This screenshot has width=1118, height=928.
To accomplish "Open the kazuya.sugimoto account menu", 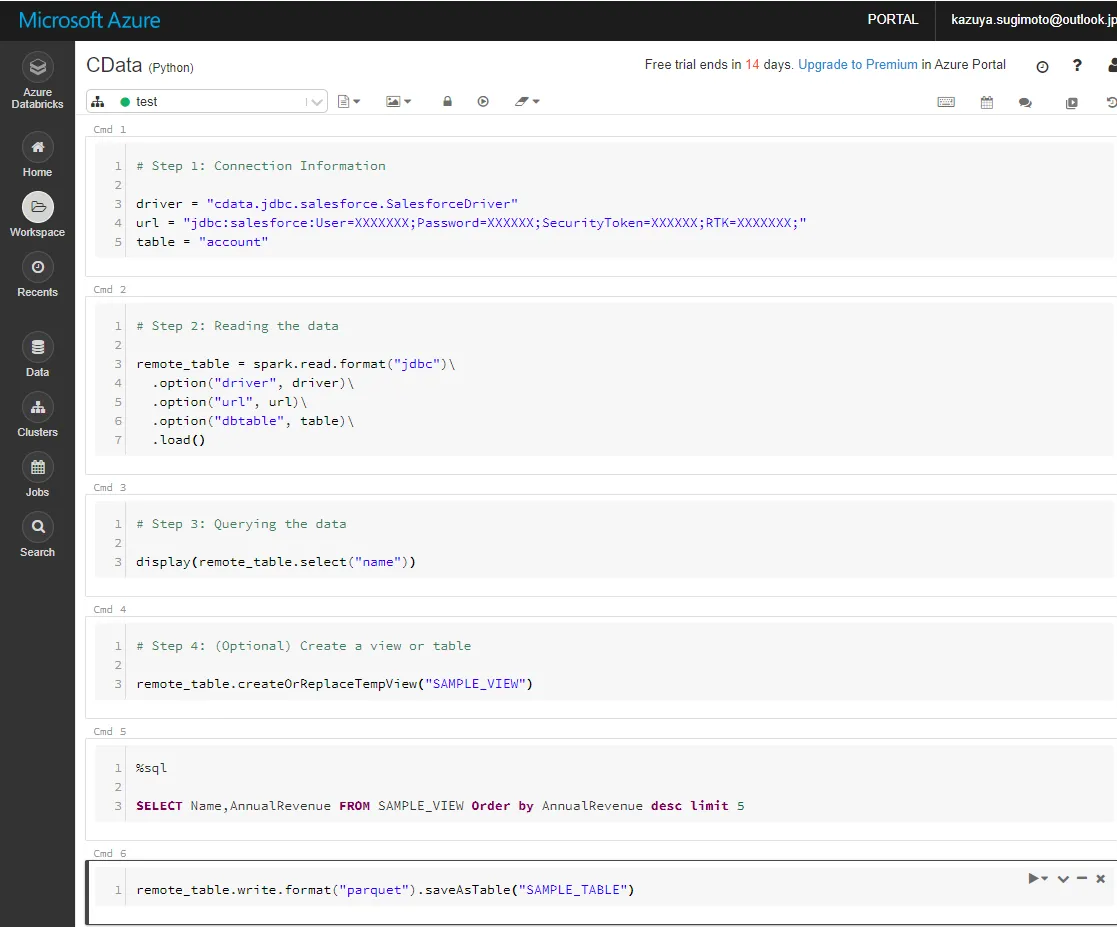I will tap(1032, 19).
